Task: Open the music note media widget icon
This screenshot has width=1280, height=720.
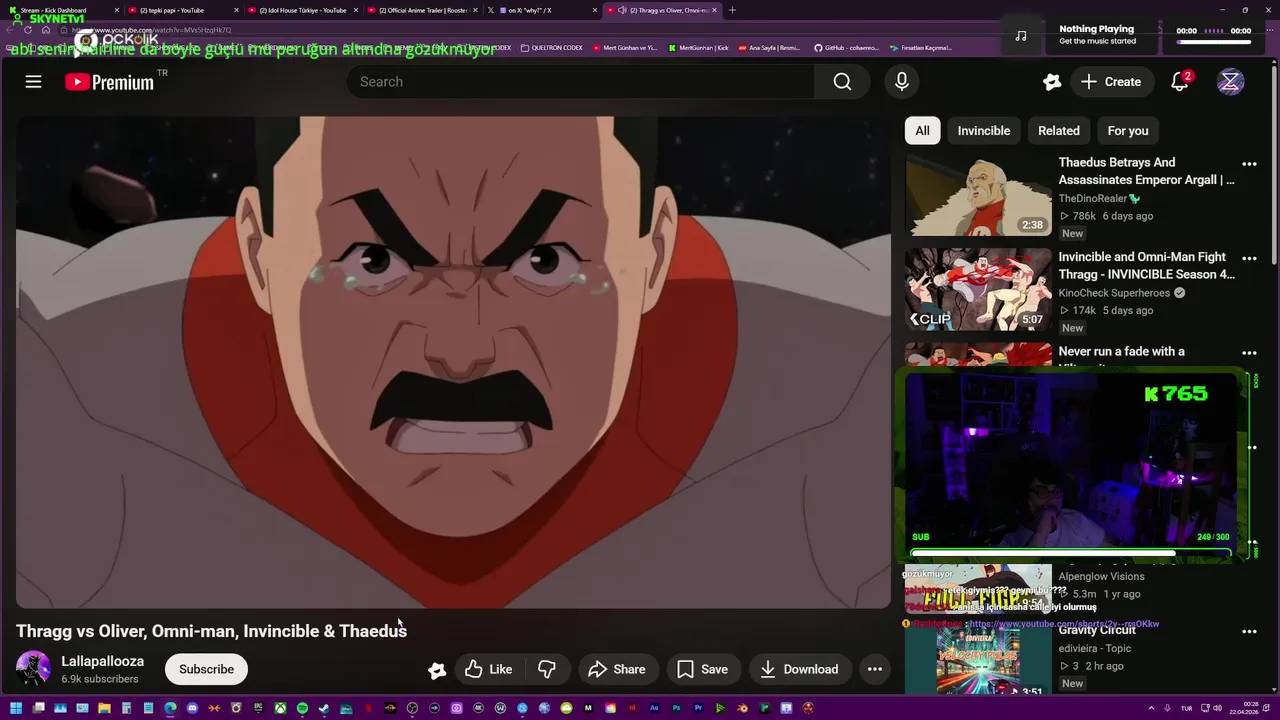Action: [x=1020, y=36]
